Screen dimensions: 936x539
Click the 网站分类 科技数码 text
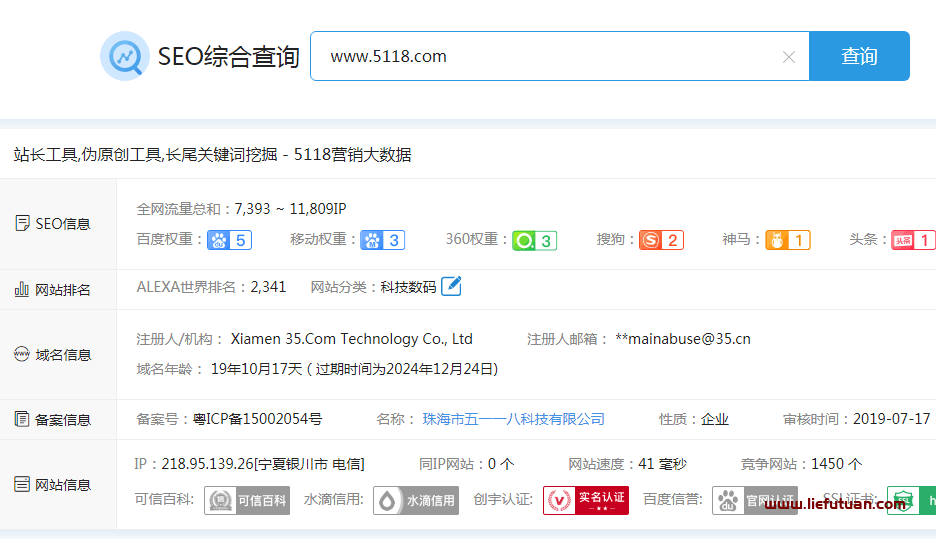pos(408,287)
